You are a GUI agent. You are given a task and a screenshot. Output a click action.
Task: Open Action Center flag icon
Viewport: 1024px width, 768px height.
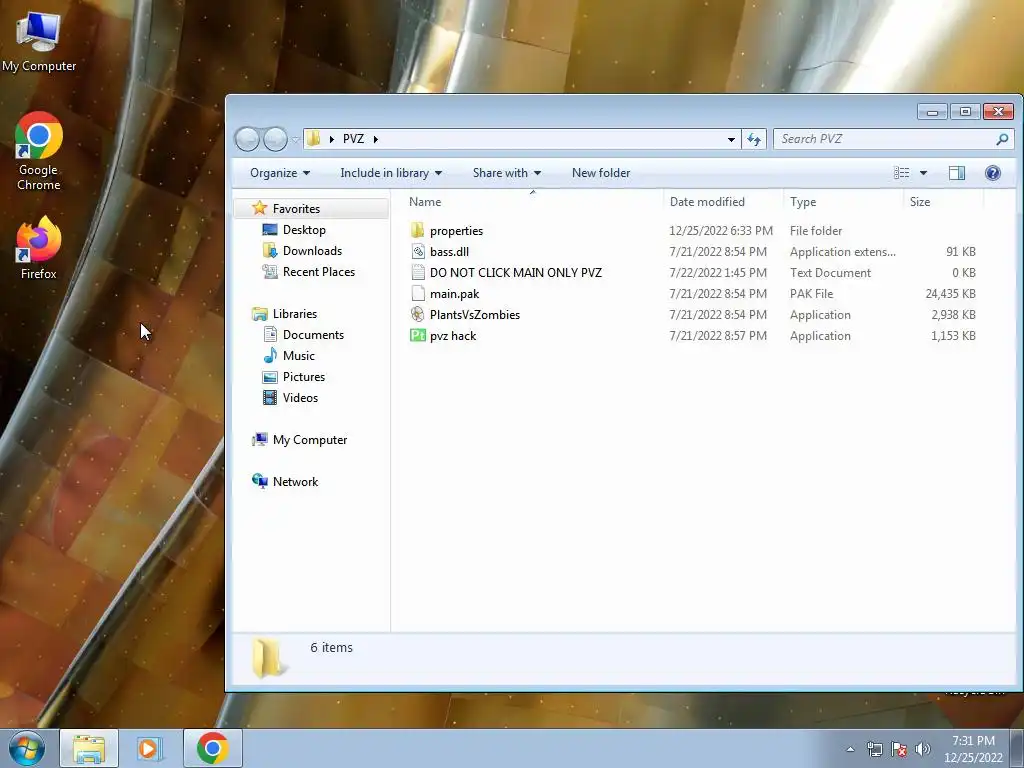[x=899, y=749]
